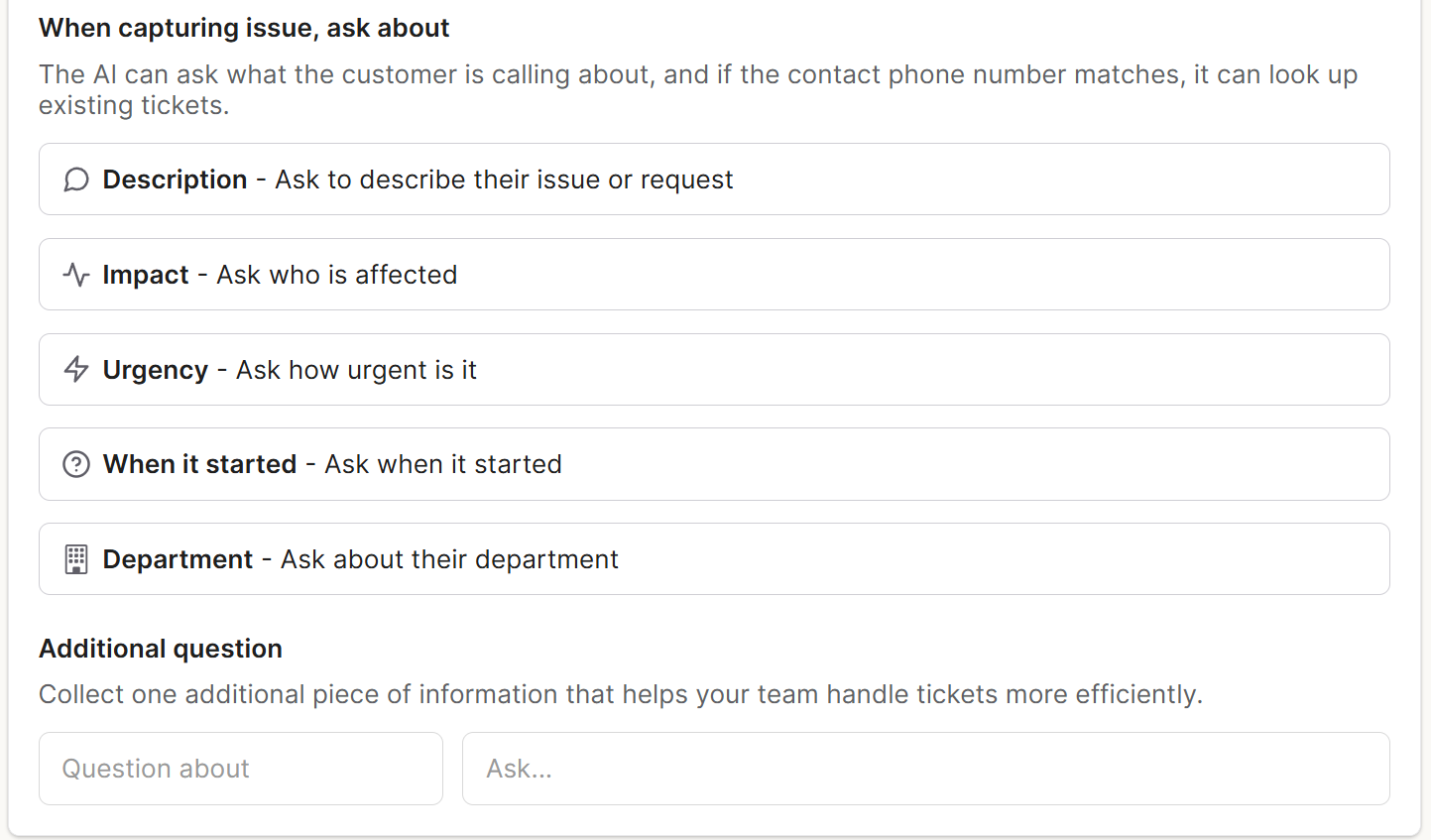
Task: Click the lightning bolt Urgency icon
Action: (76, 370)
